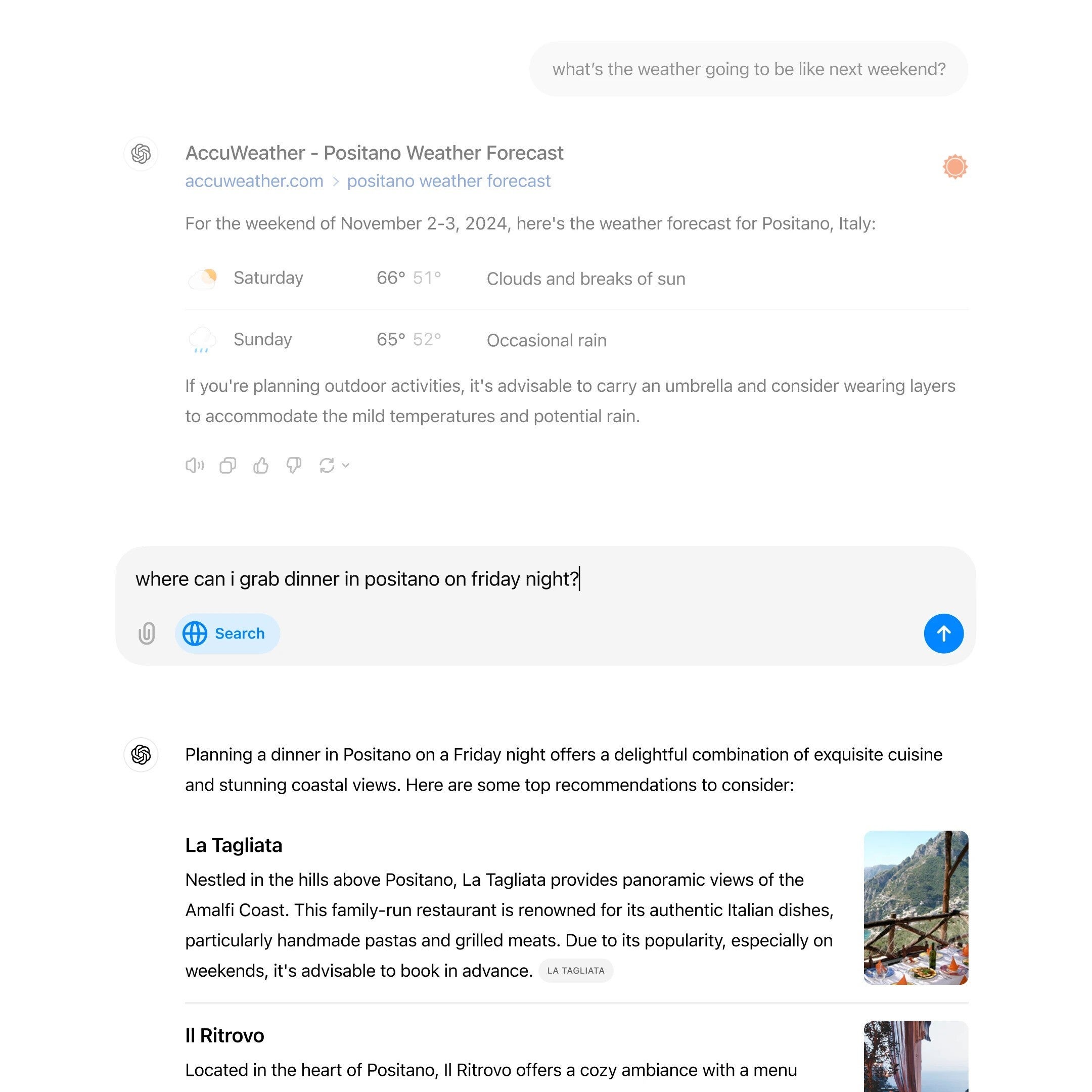Click the regenerate/refresh icon on weather response

click(x=327, y=465)
